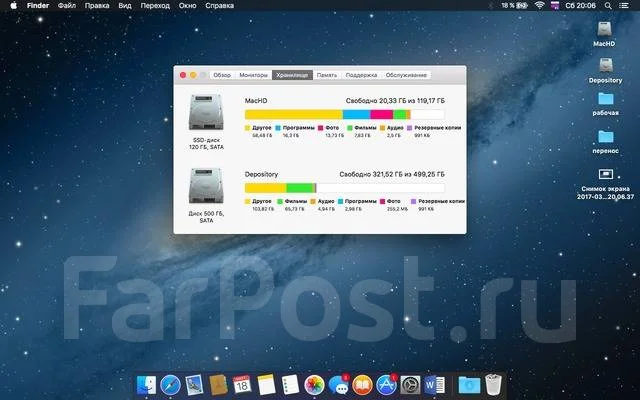The width and height of the screenshot is (640, 400).
Task: Open the Обслуживание tab
Action: (406, 75)
